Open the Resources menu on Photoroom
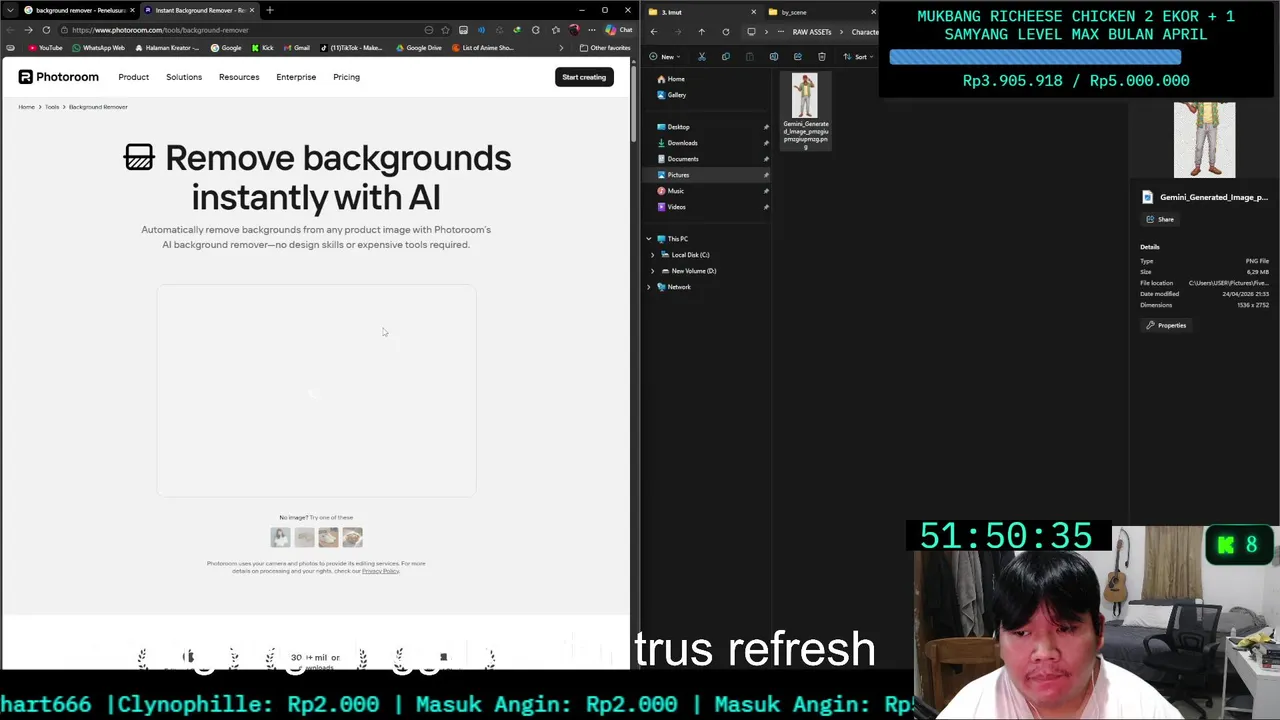 pos(239,77)
